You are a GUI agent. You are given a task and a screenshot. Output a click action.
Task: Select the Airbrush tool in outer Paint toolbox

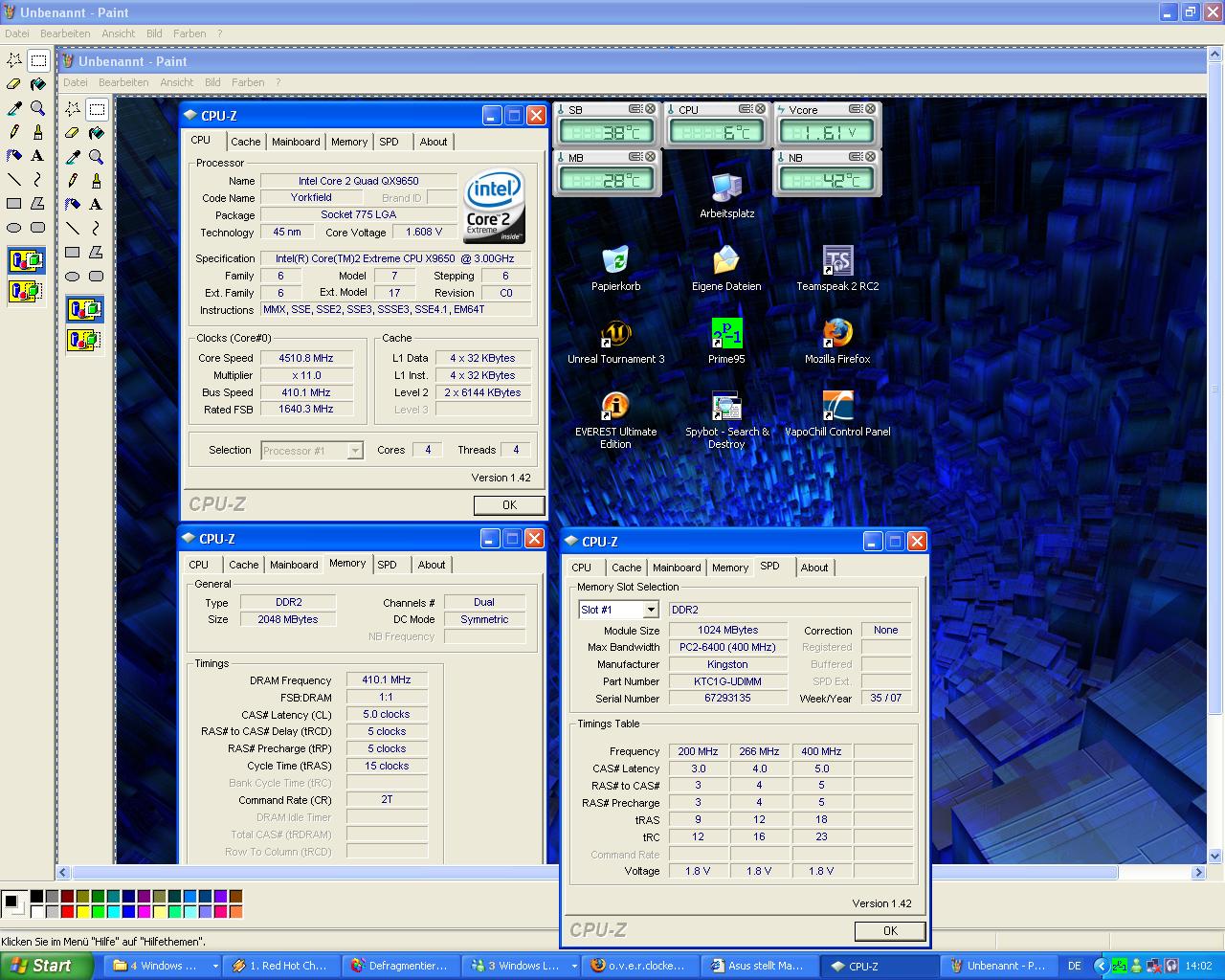14,155
